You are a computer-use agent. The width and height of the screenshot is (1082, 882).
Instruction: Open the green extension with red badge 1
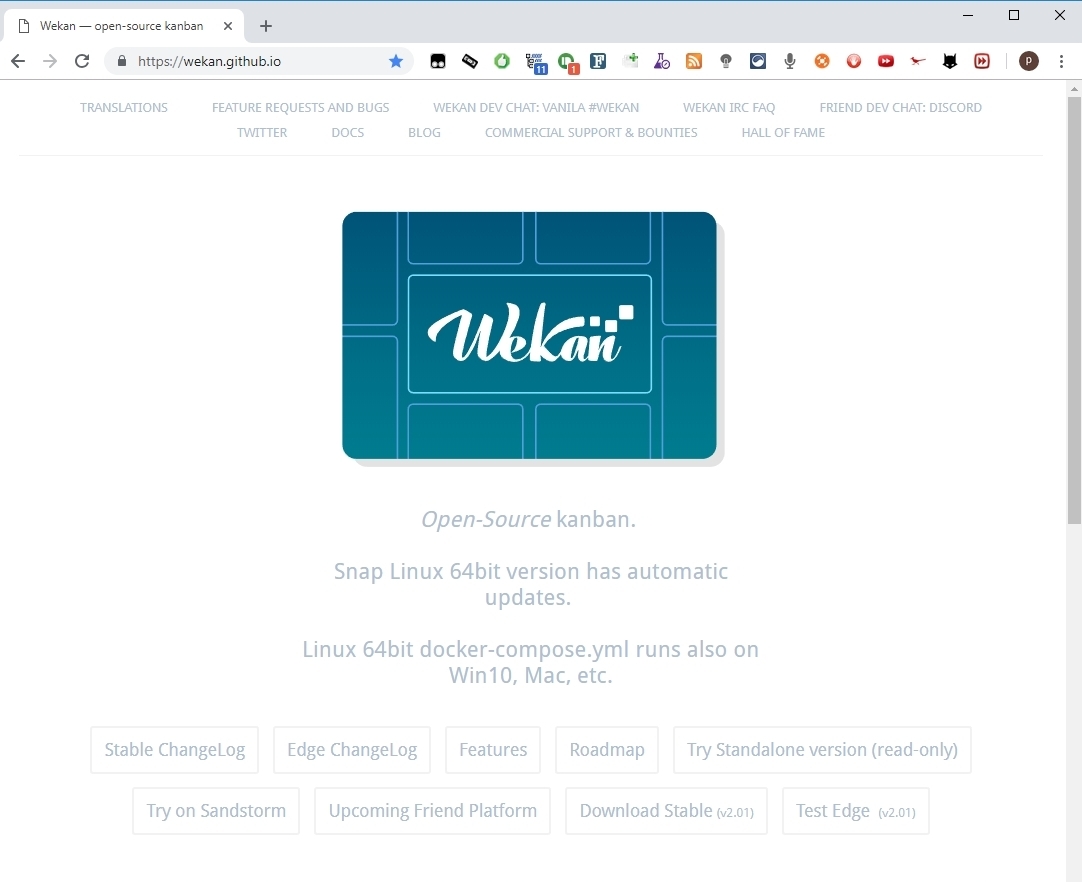tap(567, 63)
